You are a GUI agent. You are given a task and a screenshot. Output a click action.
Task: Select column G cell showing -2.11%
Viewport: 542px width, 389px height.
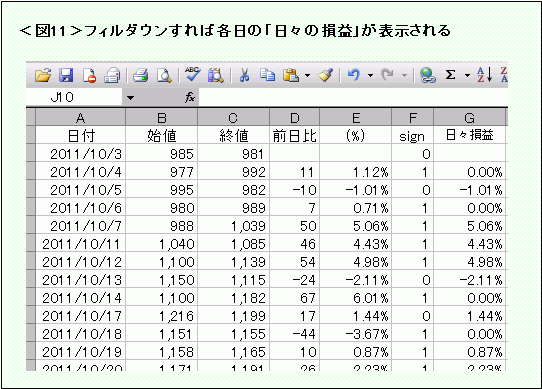click(469, 279)
